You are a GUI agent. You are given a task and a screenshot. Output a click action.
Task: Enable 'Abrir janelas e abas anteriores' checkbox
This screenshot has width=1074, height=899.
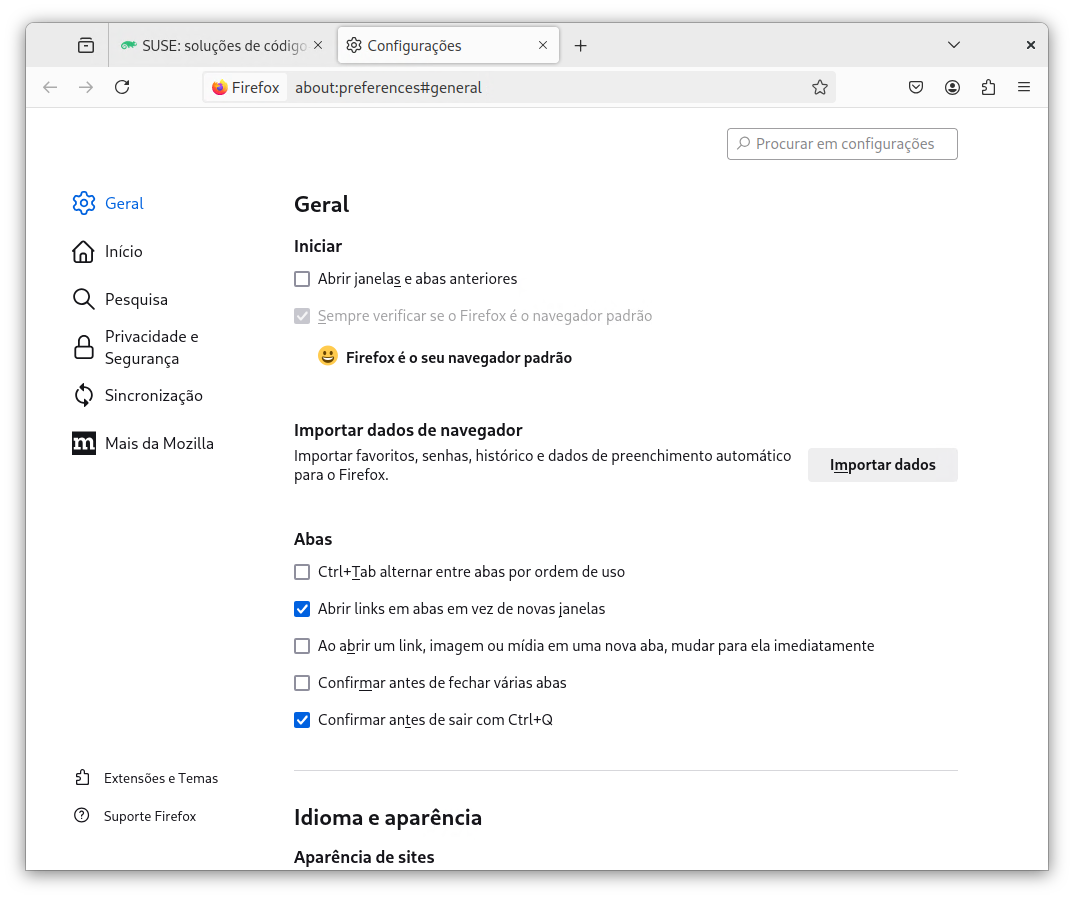[x=302, y=279]
